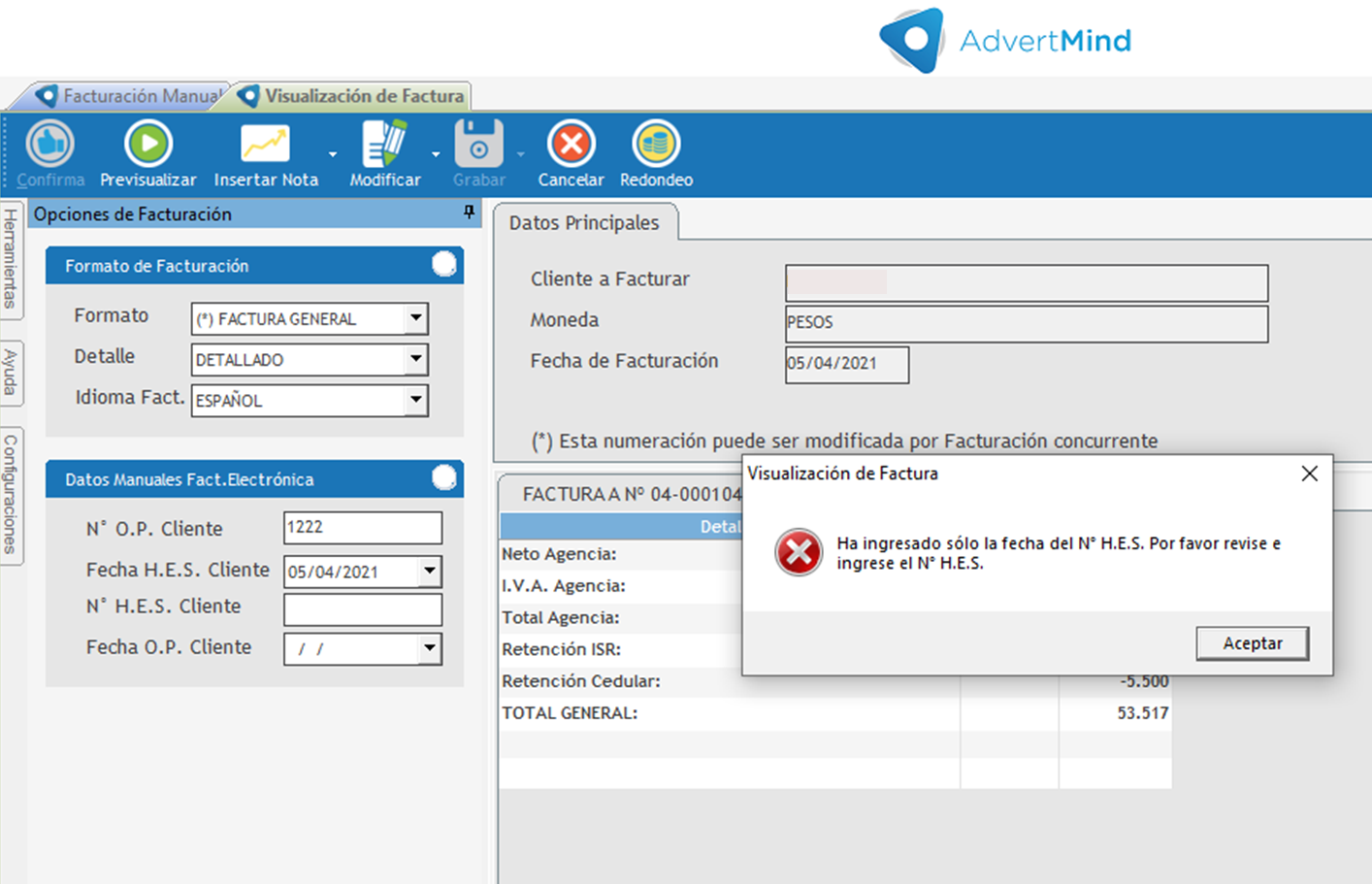Screen dimensions: 1372x884
Task: Click the Confirma thumbs-up icon
Action: click(49, 145)
